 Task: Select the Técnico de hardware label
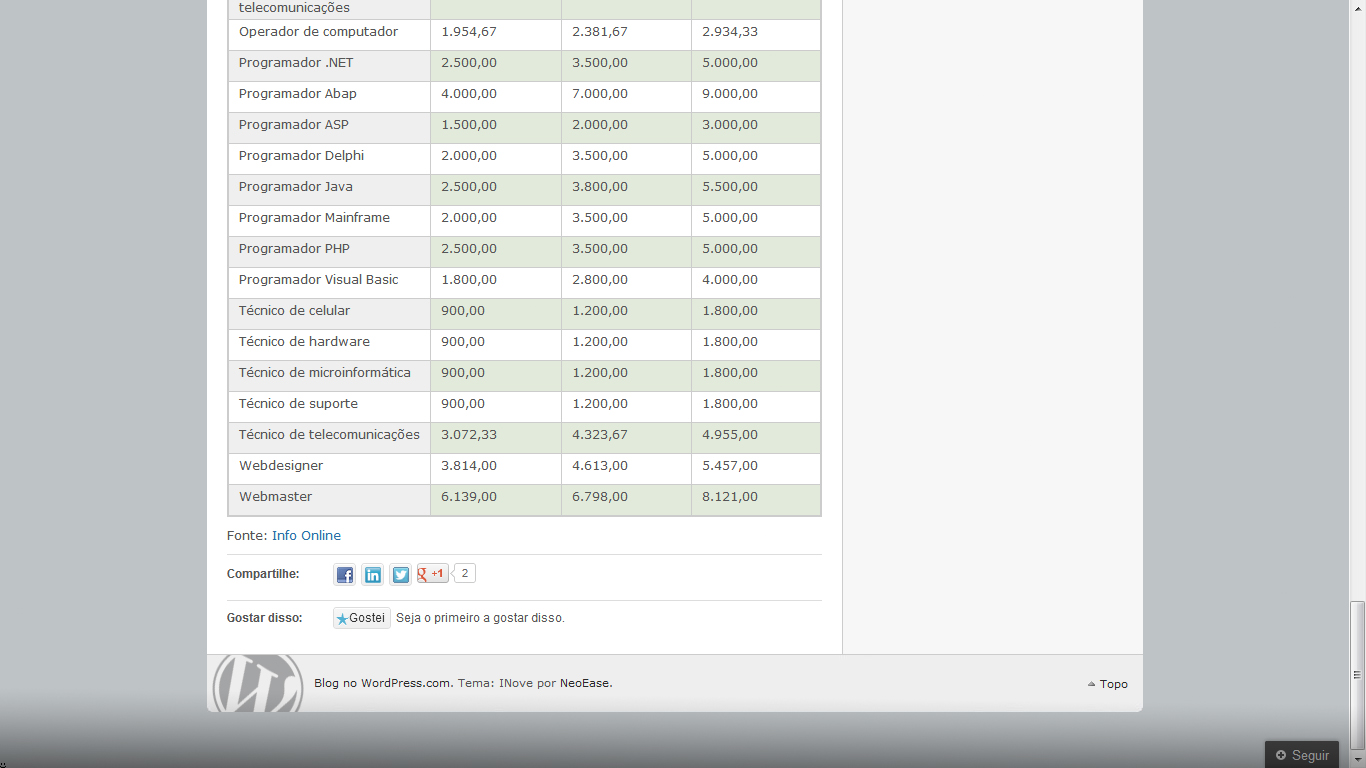coord(304,342)
